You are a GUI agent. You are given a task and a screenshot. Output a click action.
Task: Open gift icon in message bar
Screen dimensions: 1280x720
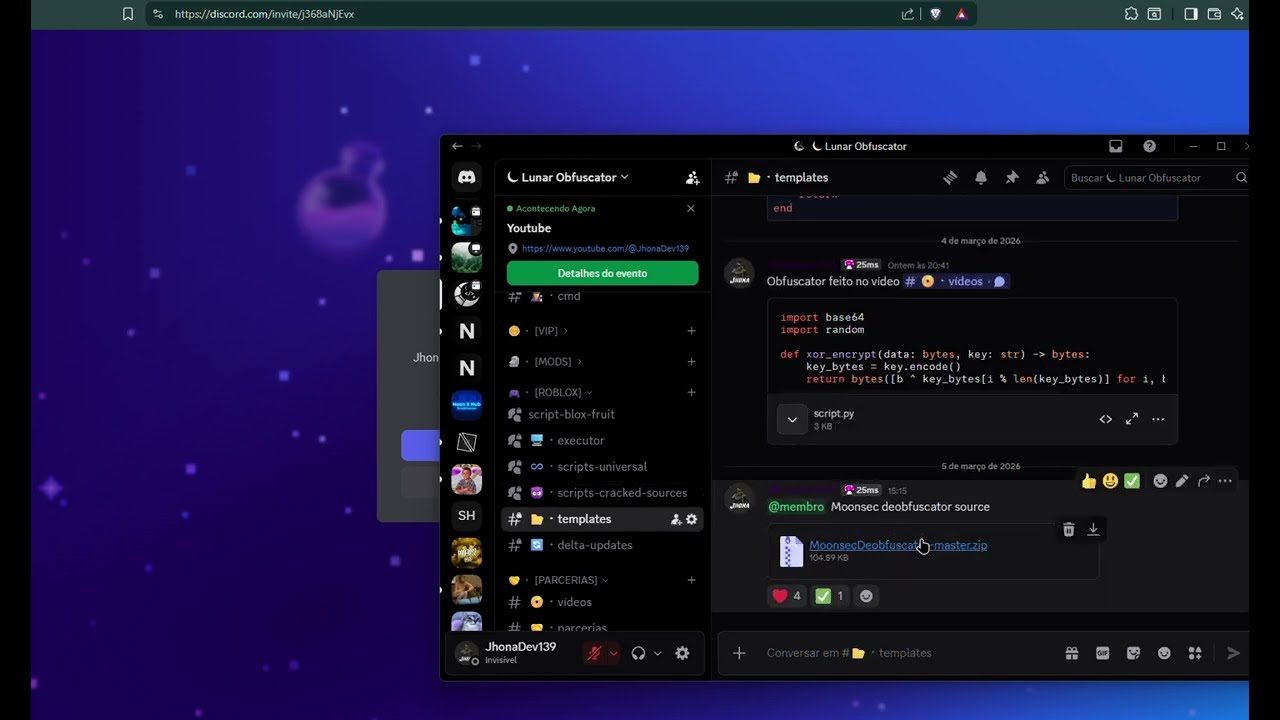[x=1072, y=653]
